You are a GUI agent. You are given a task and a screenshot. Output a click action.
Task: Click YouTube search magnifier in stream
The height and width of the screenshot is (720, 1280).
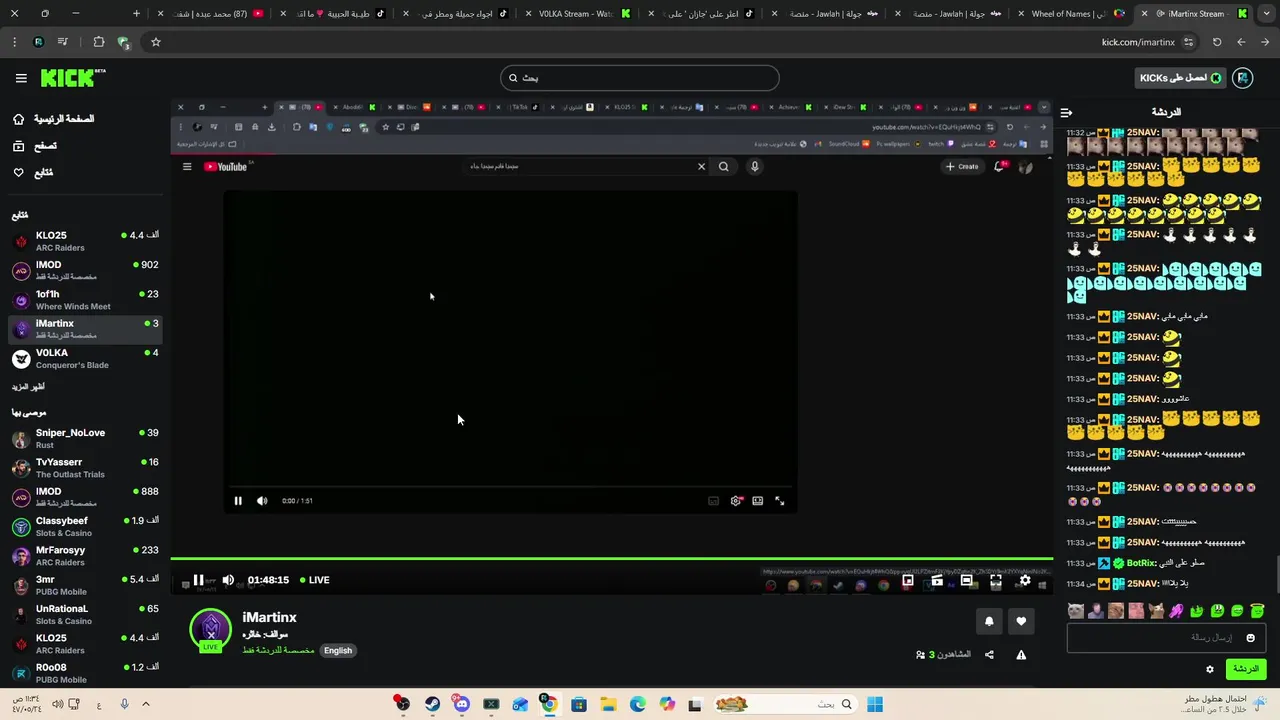pos(724,167)
